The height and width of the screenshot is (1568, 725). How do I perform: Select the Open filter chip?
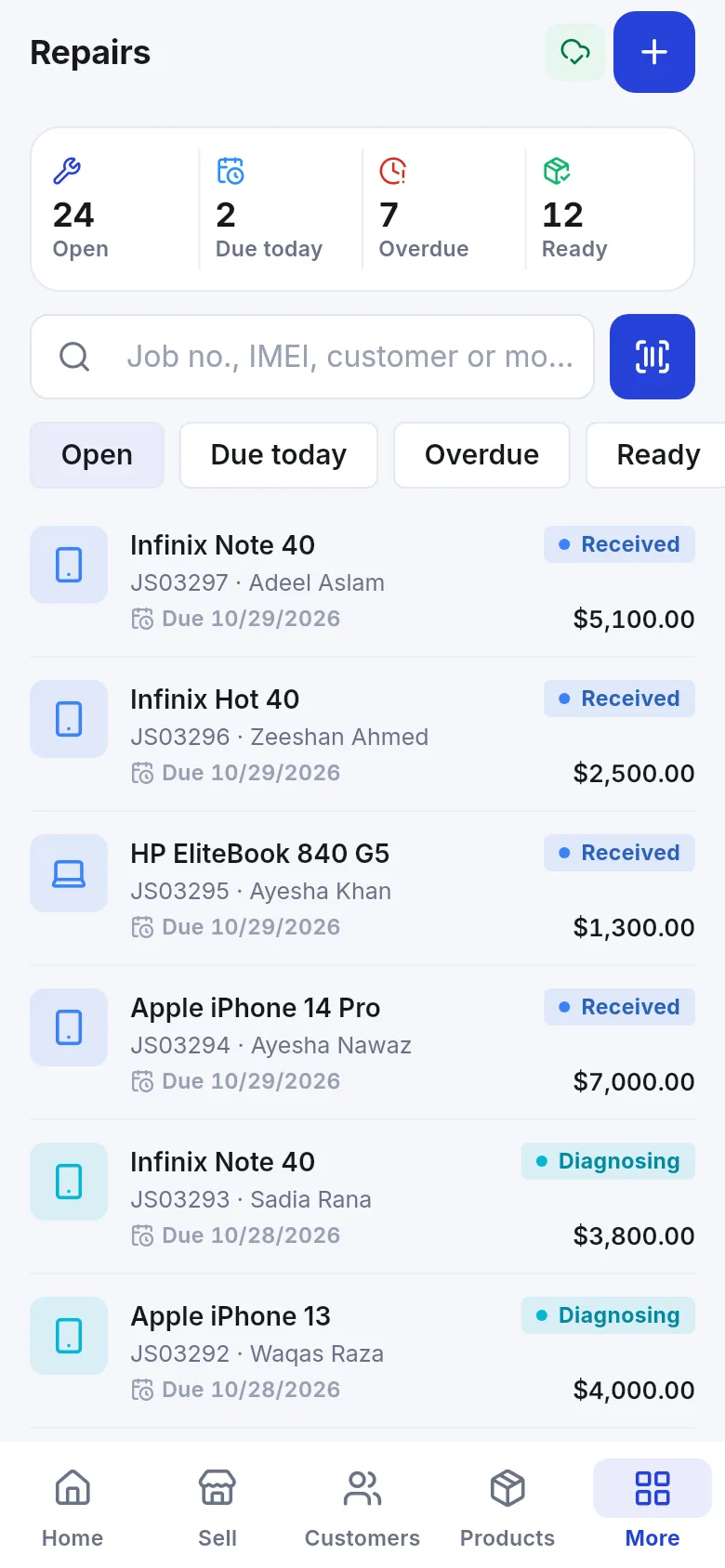click(x=97, y=455)
